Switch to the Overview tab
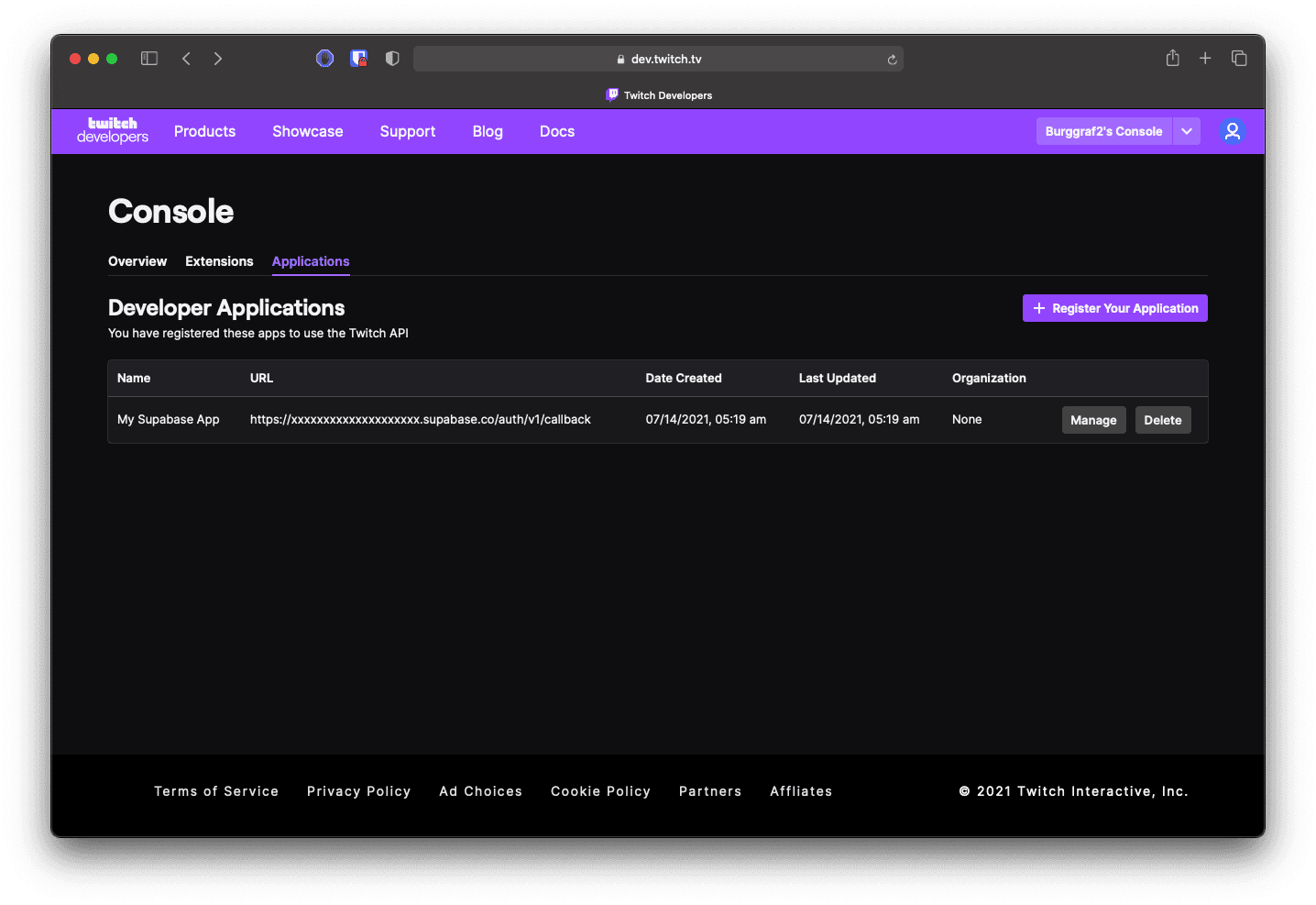The image size is (1316, 905). coord(137,261)
